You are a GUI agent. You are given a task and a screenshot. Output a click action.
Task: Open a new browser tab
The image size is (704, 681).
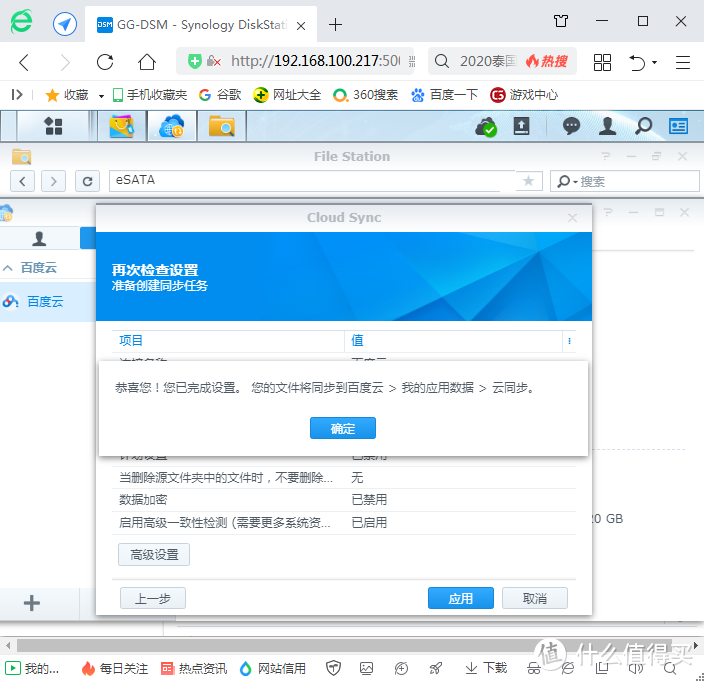pyautogui.click(x=335, y=25)
